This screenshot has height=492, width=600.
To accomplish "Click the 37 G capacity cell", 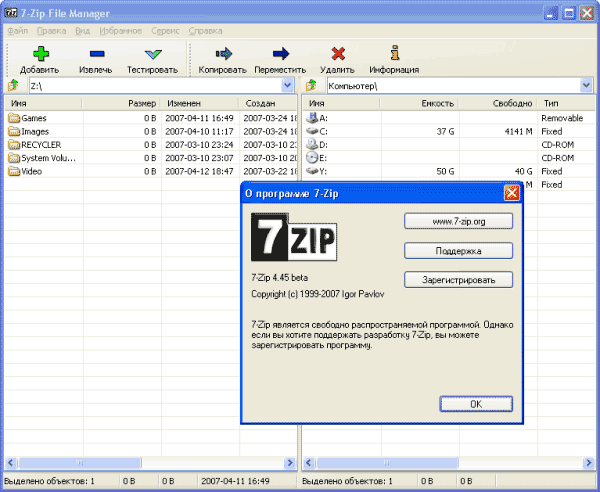I will [x=445, y=132].
